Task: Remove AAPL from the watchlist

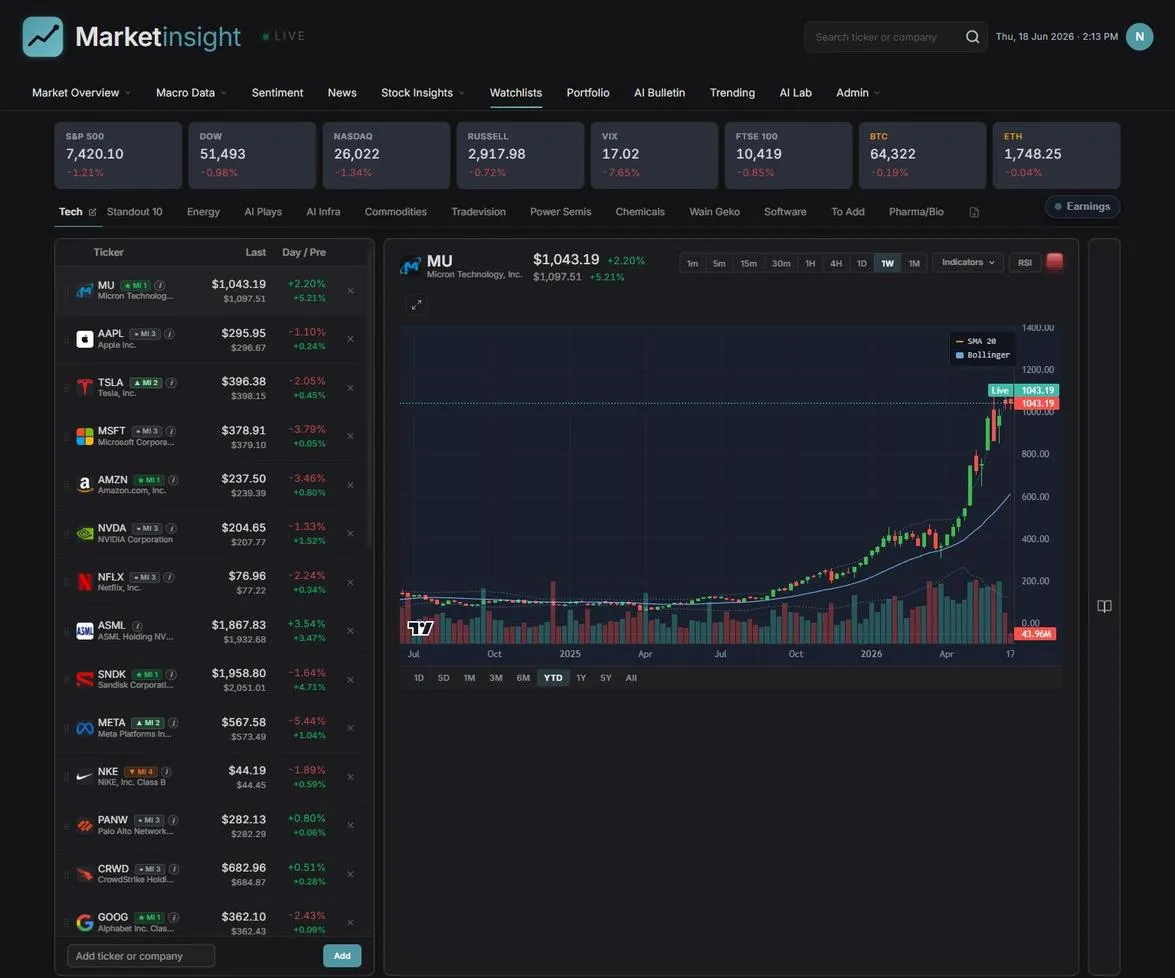Action: pyautogui.click(x=350, y=339)
